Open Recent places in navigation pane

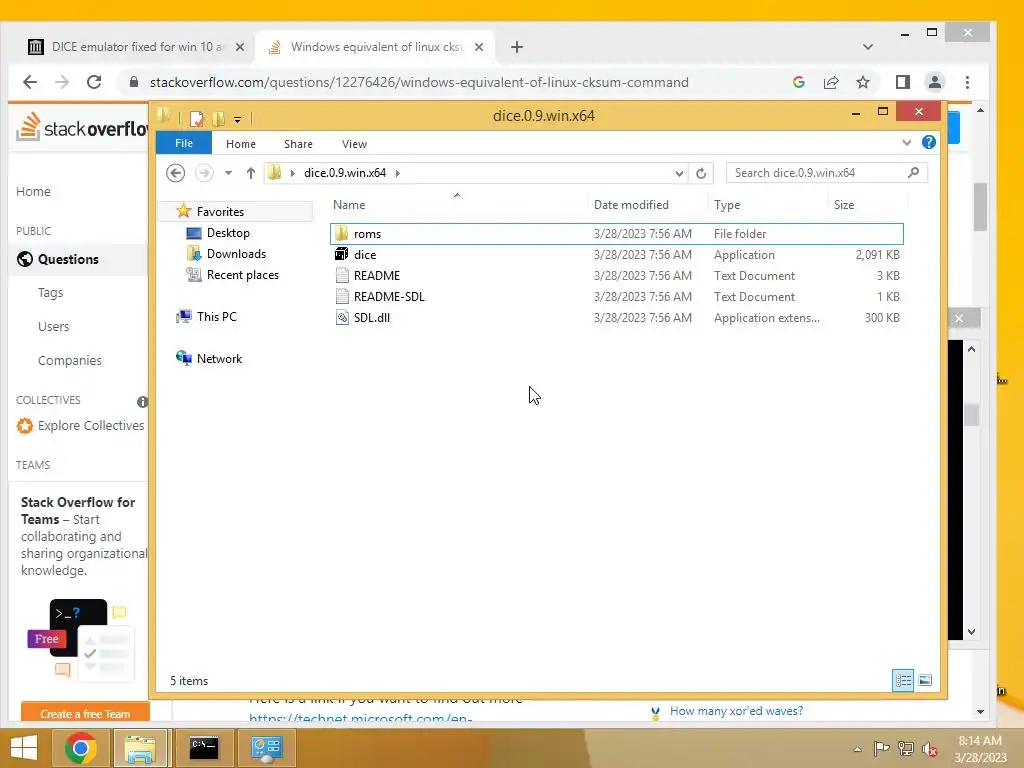pos(243,275)
